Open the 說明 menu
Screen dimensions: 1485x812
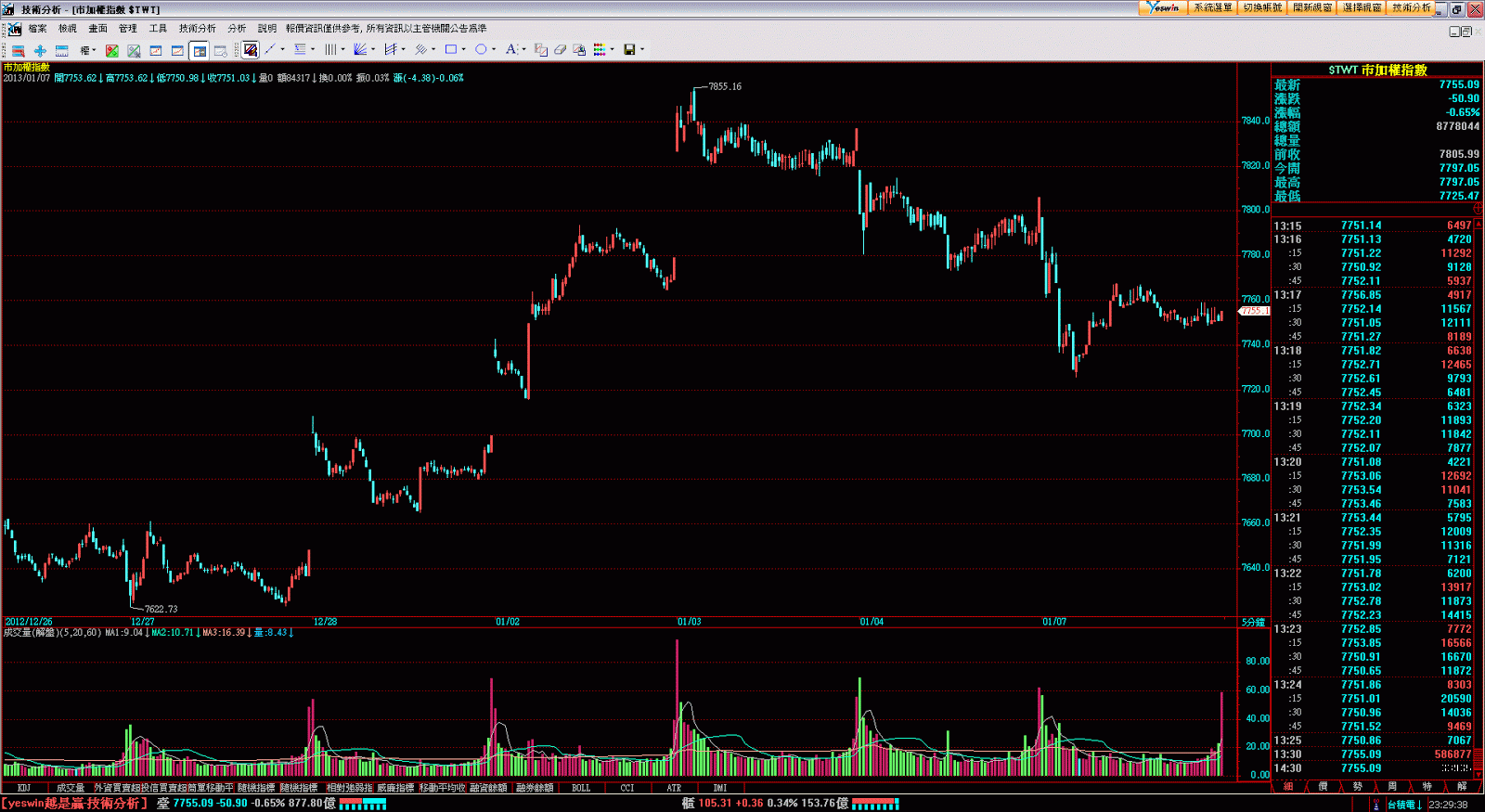[267, 29]
